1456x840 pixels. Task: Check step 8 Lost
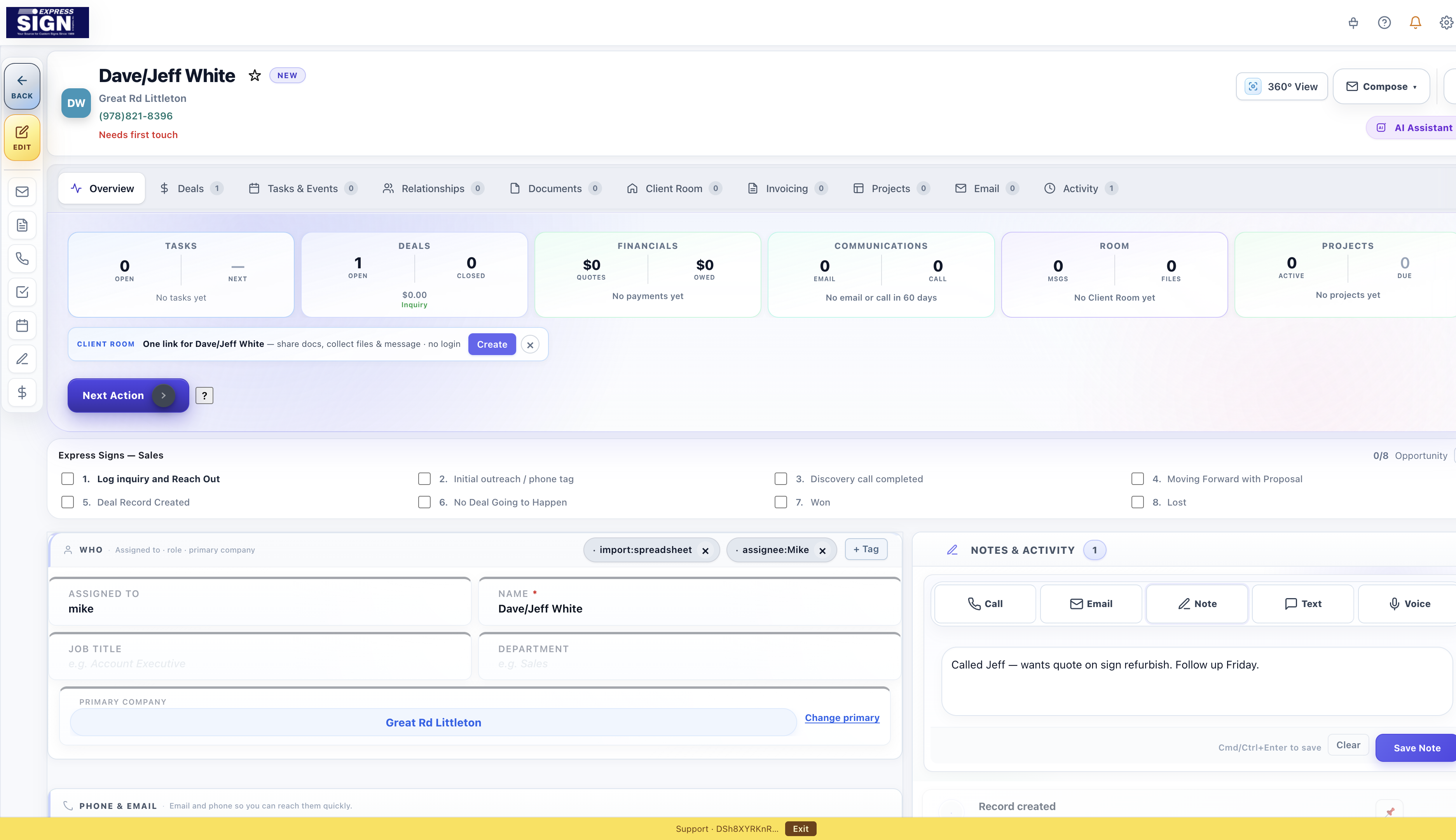[1137, 502]
